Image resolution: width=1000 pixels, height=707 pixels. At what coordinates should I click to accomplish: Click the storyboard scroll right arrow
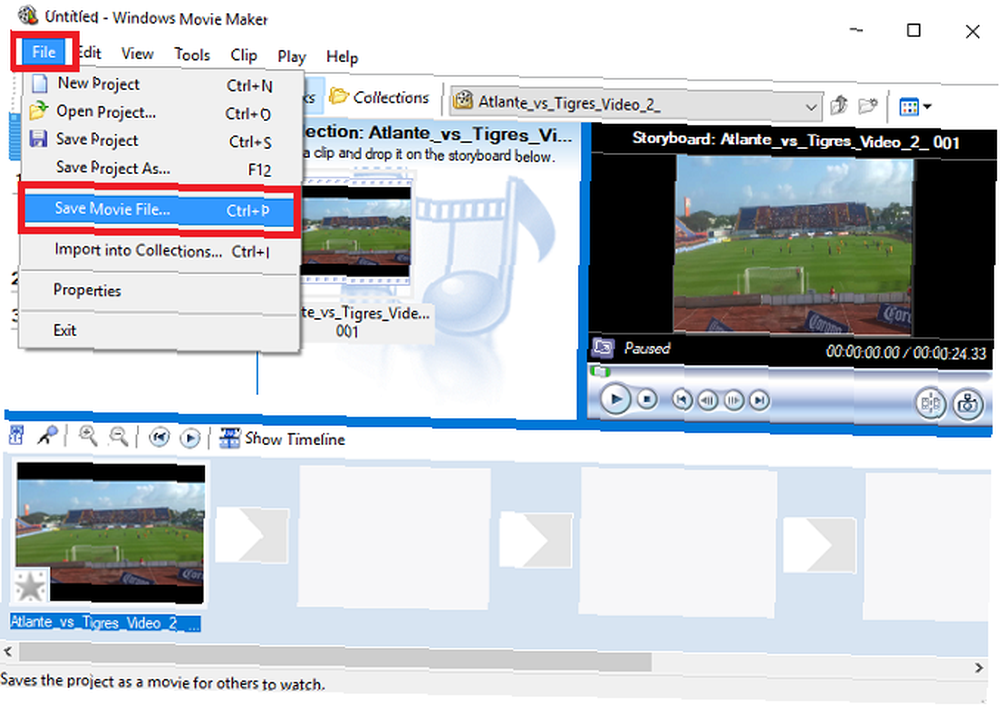pyautogui.click(x=979, y=667)
